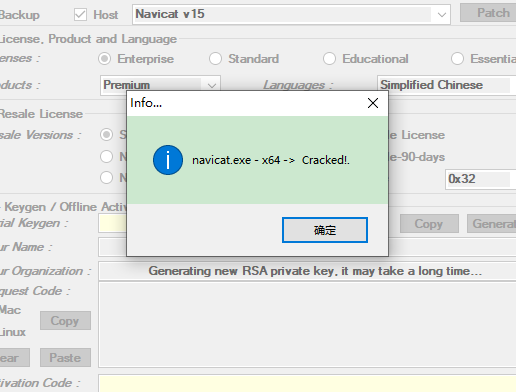Image resolution: width=516 pixels, height=392 pixels.
Task: Toggle the Host checkbox
Action: [80, 15]
